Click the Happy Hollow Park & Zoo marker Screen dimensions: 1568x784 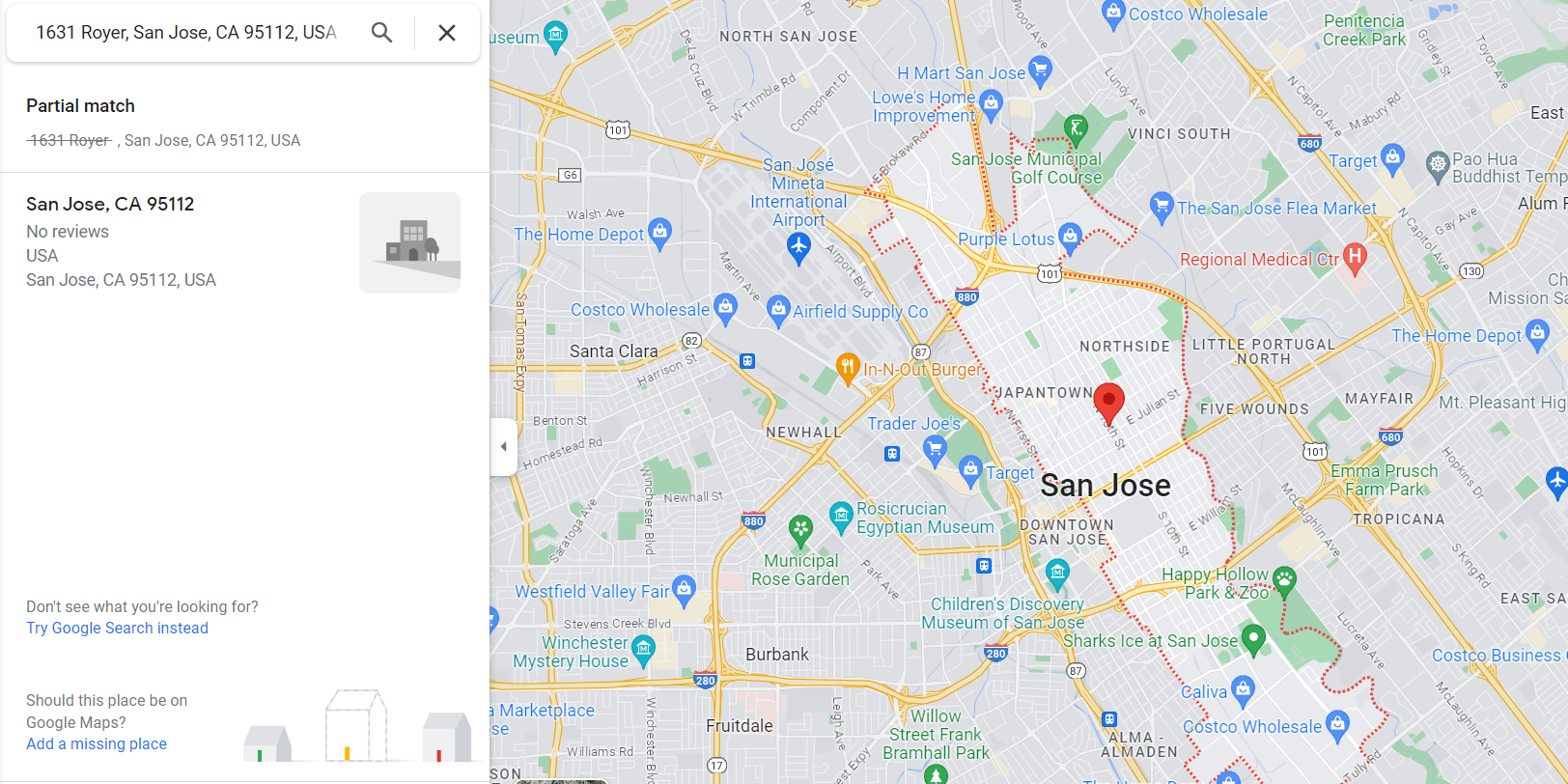(x=1284, y=581)
